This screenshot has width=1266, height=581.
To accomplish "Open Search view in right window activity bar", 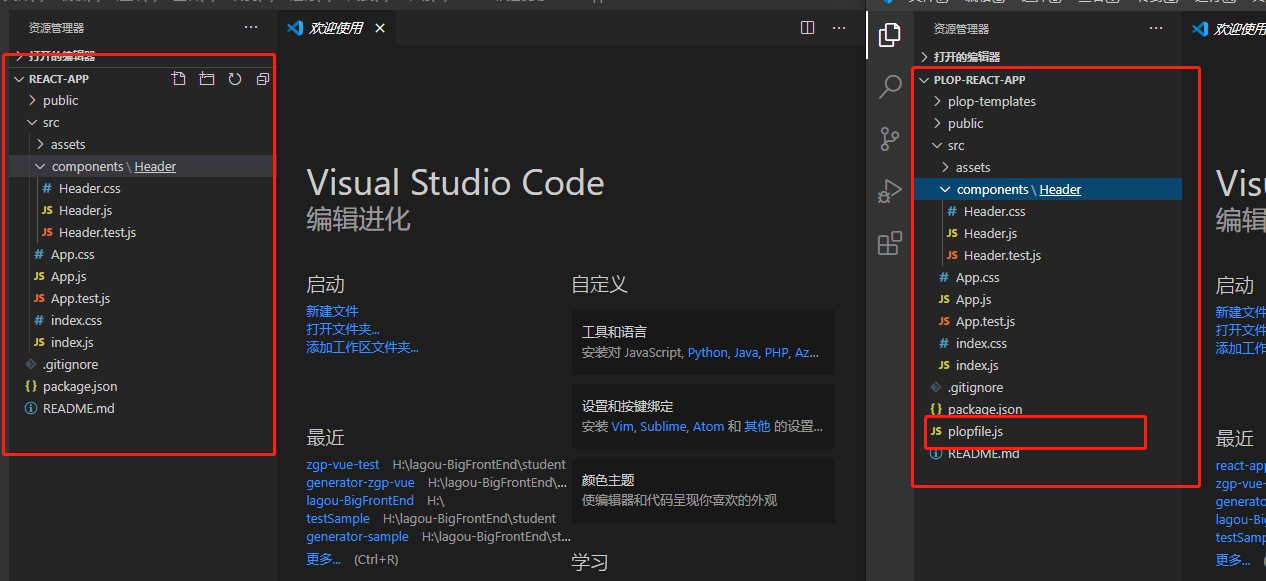I will coord(889,88).
